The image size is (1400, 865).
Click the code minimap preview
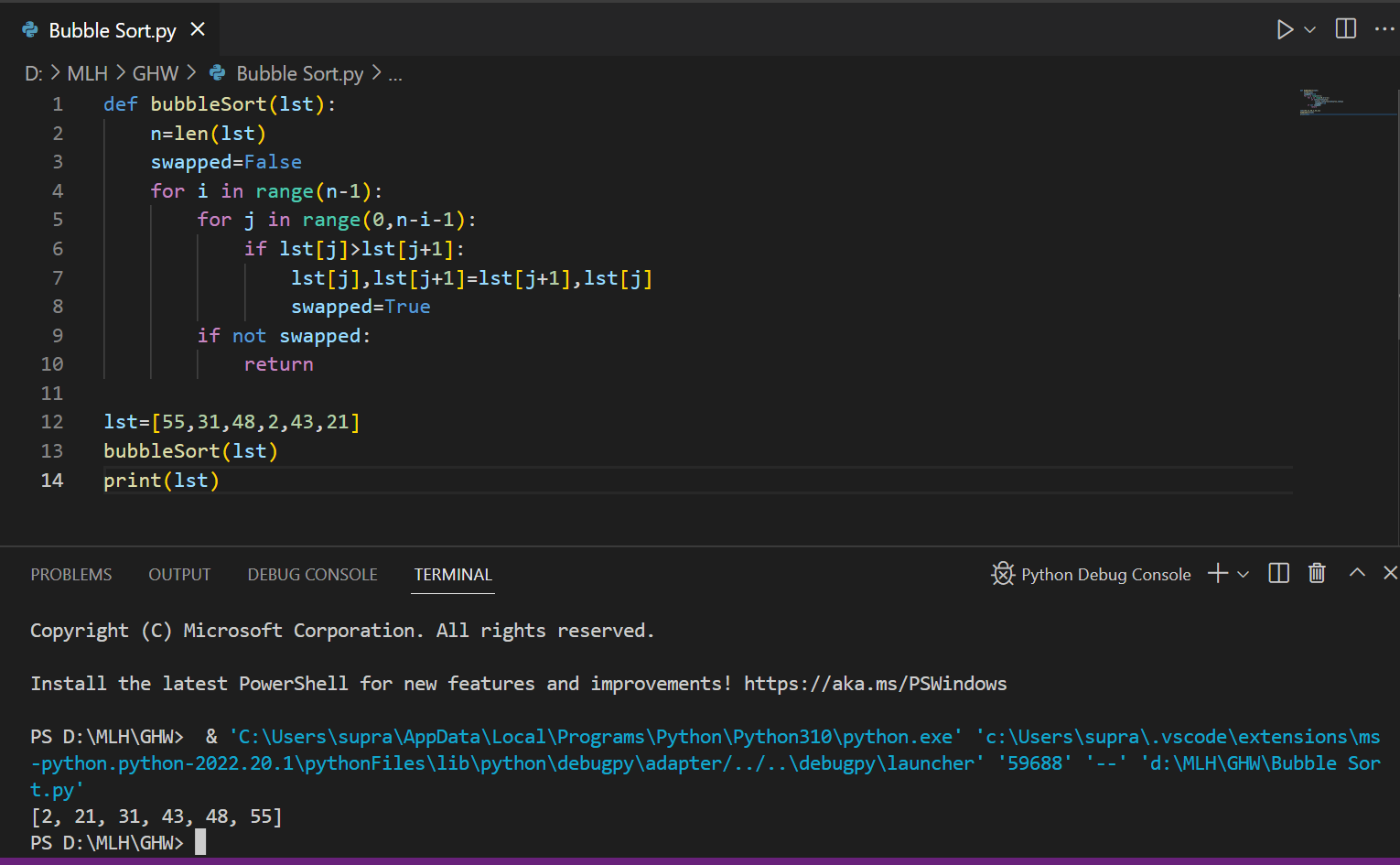(1322, 102)
